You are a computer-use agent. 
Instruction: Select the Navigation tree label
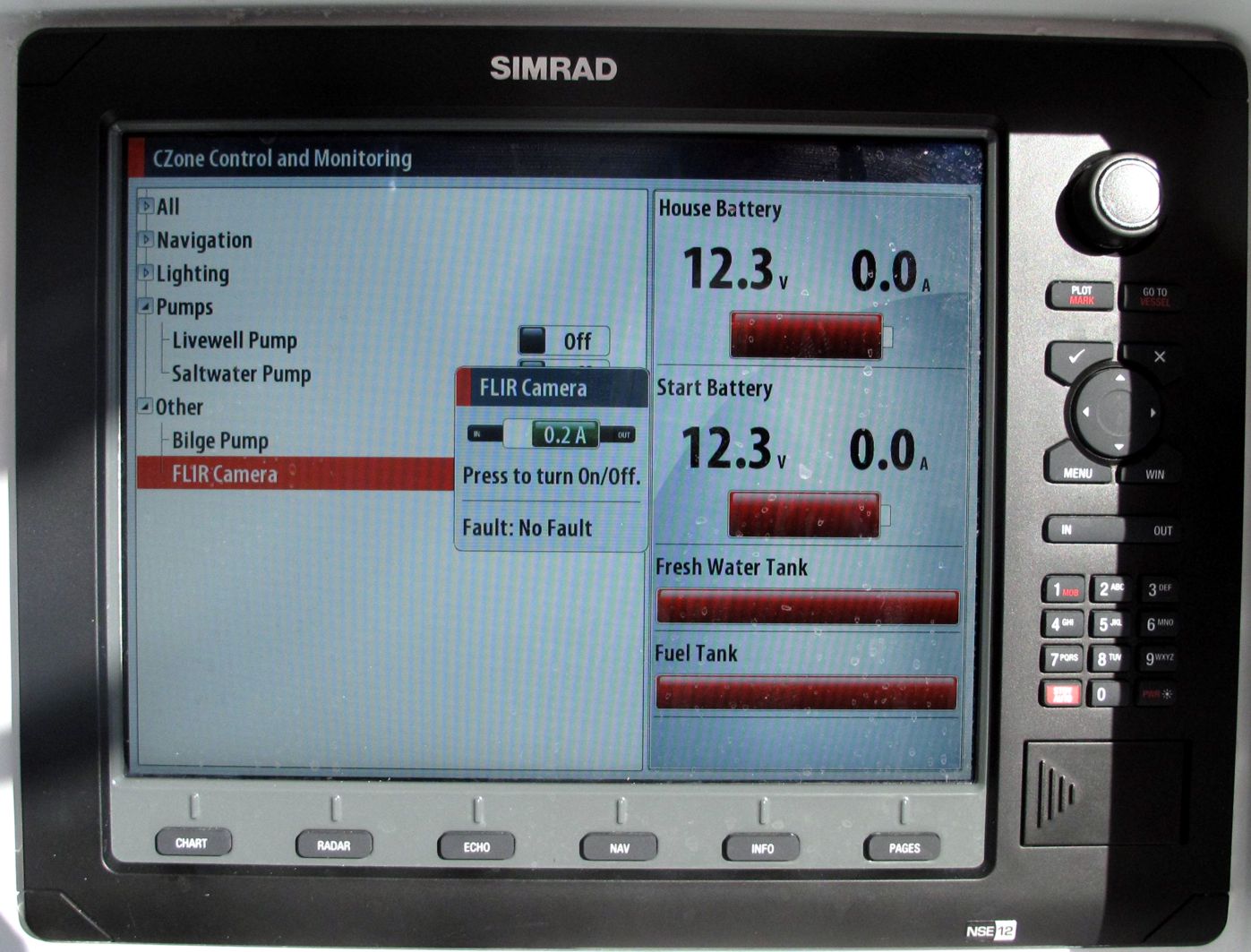pyautogui.click(x=204, y=241)
